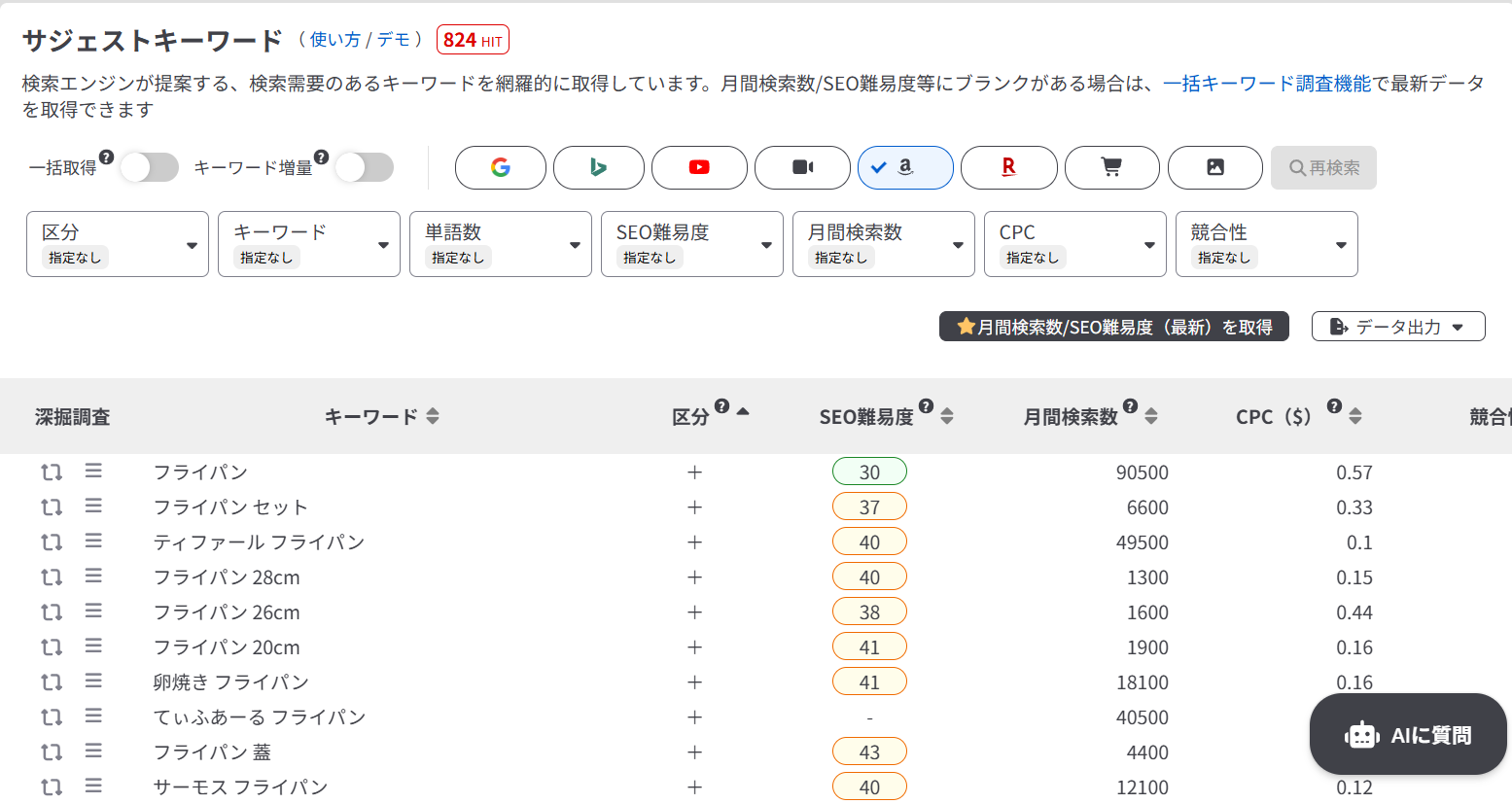Open the AIに質問 chat widget
This screenshot has height=804, width=1512.
(1407, 735)
